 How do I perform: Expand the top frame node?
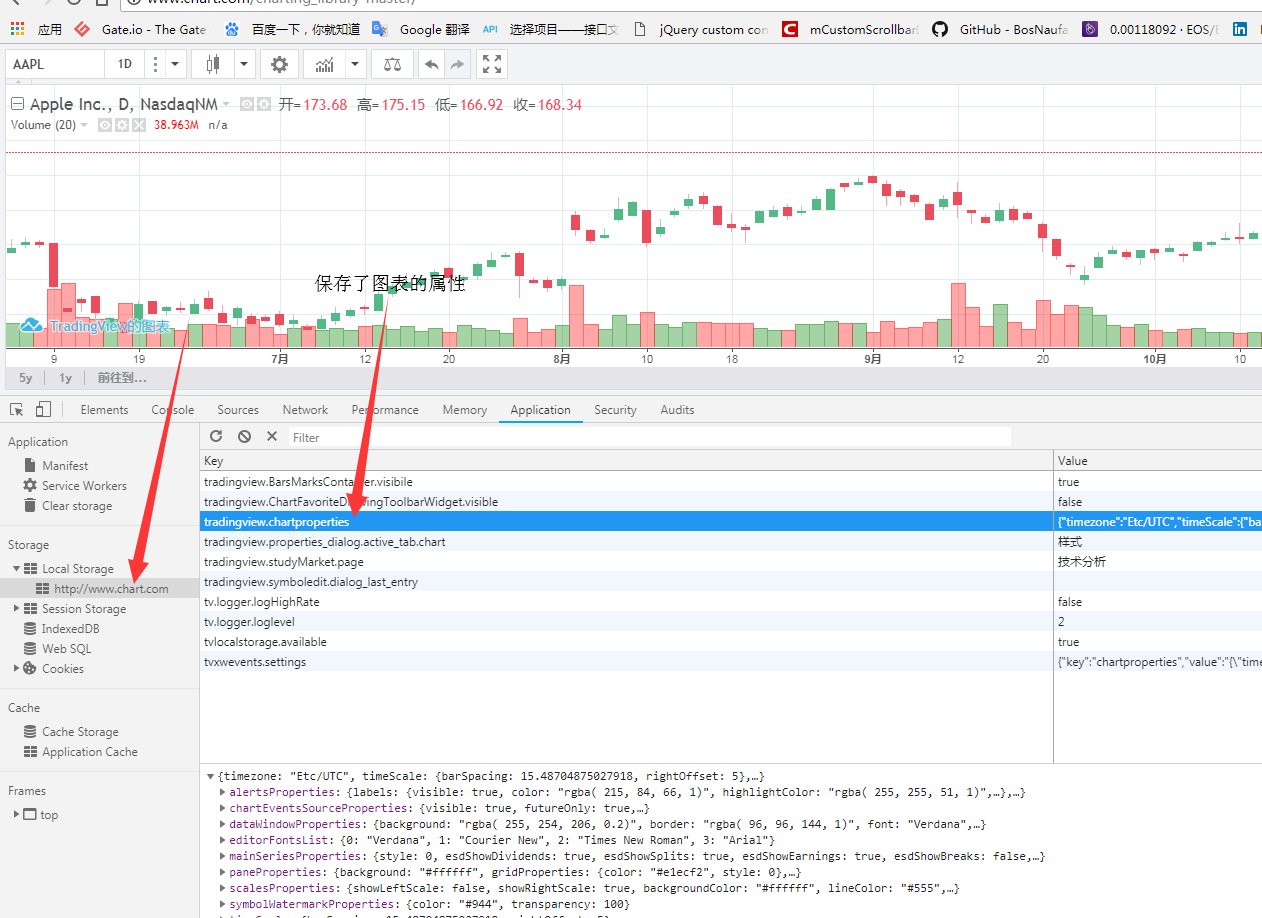[17, 814]
